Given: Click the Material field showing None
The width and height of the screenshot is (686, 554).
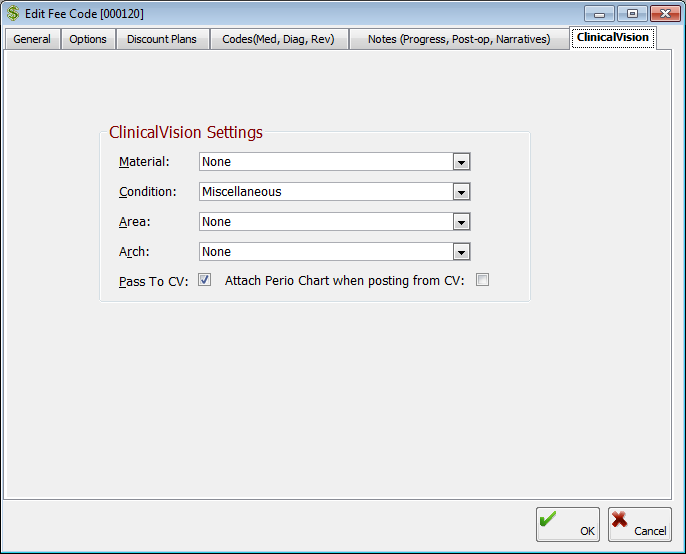Looking at the screenshot, I should click(x=326, y=162).
